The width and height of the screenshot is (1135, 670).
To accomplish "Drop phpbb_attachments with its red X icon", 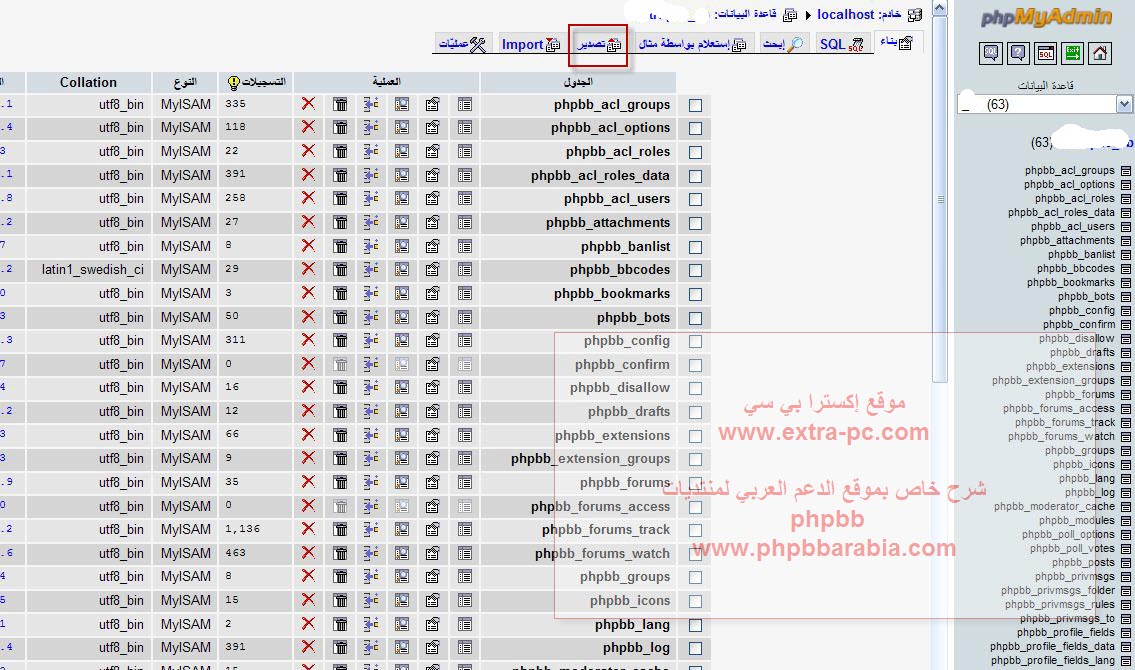I will coord(308,221).
